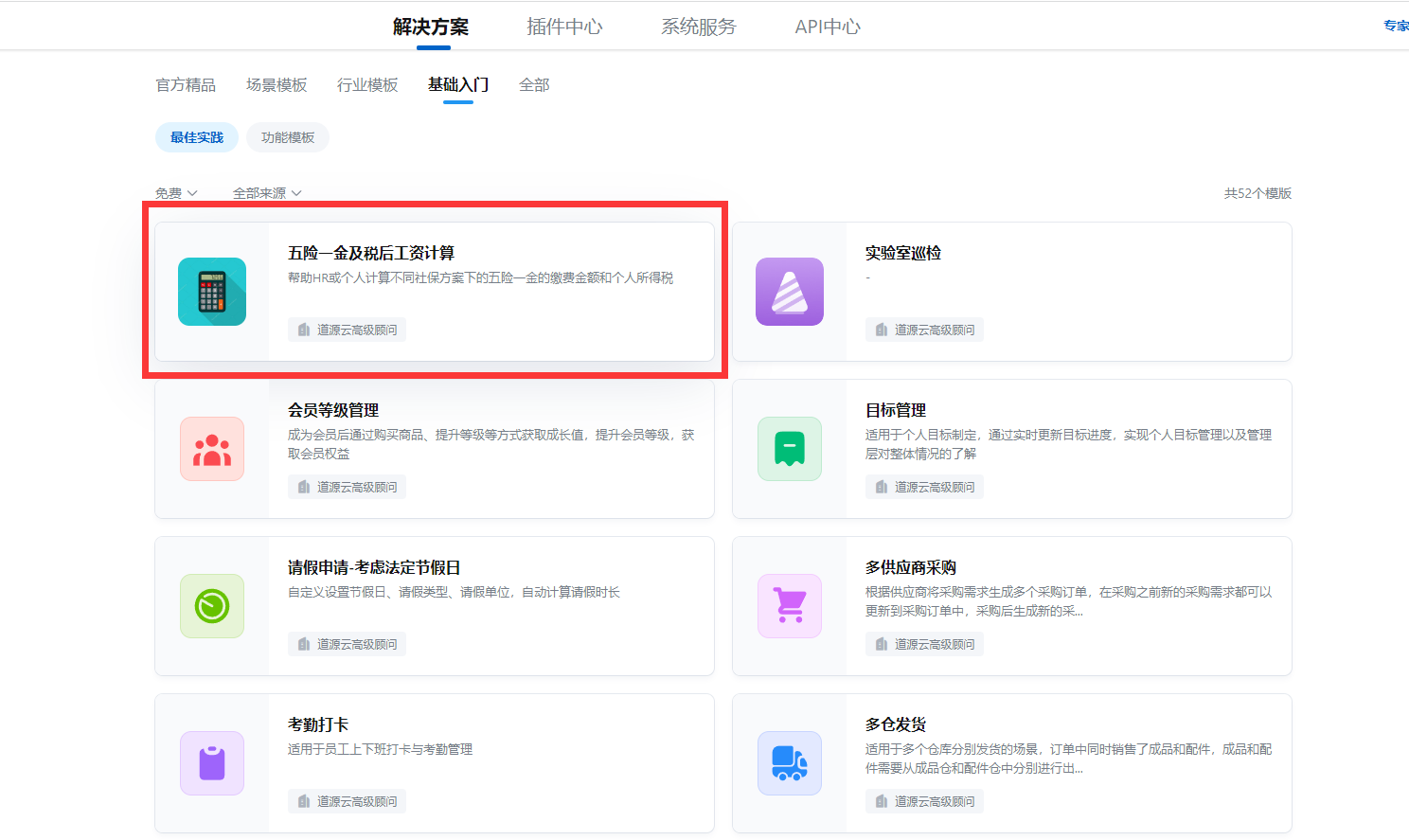Open the publisher dropdown on 考勤打卡 card
The width and height of the screenshot is (1409, 840).
[x=347, y=800]
